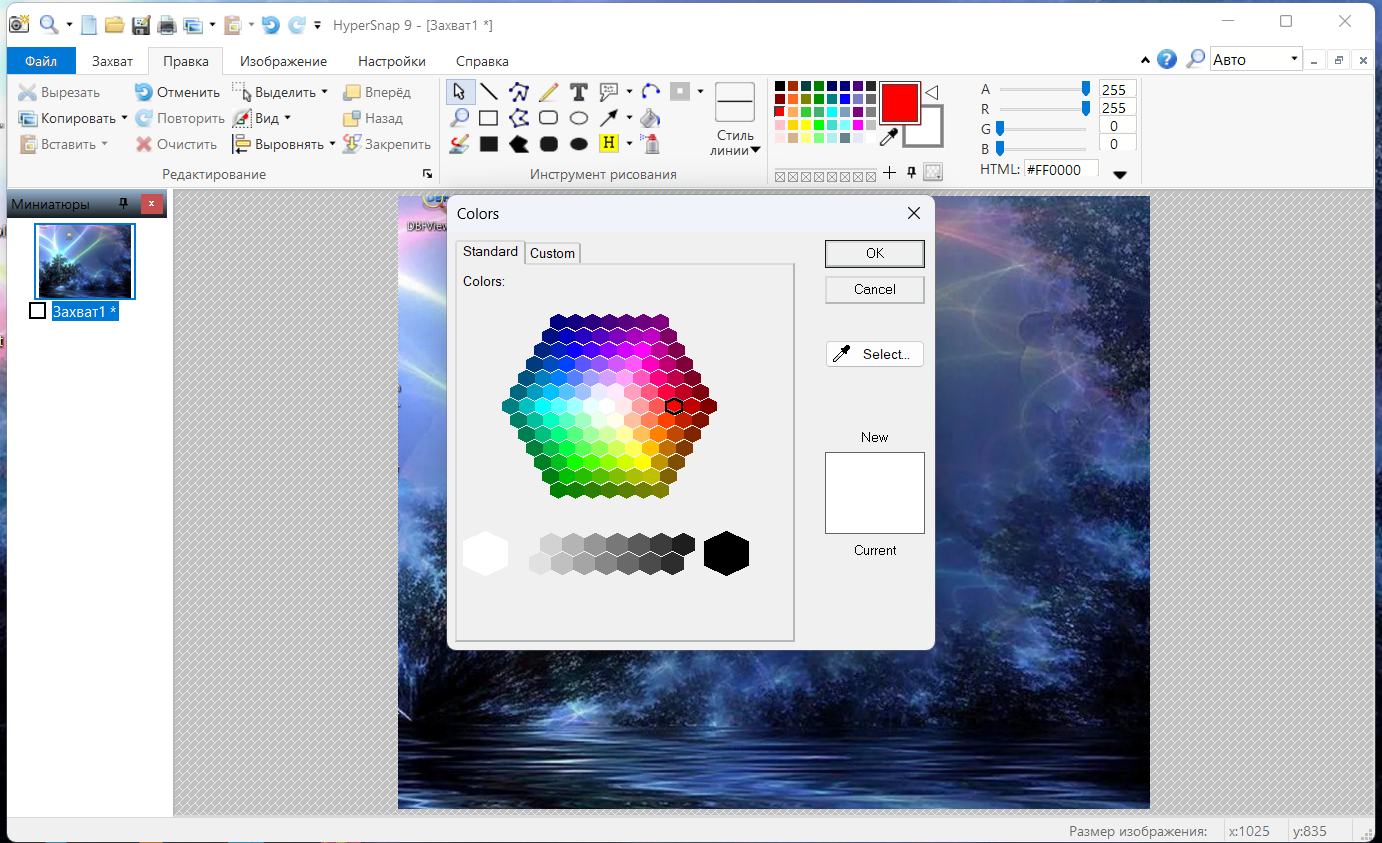Select the outlined ellipse tool

click(x=578, y=118)
